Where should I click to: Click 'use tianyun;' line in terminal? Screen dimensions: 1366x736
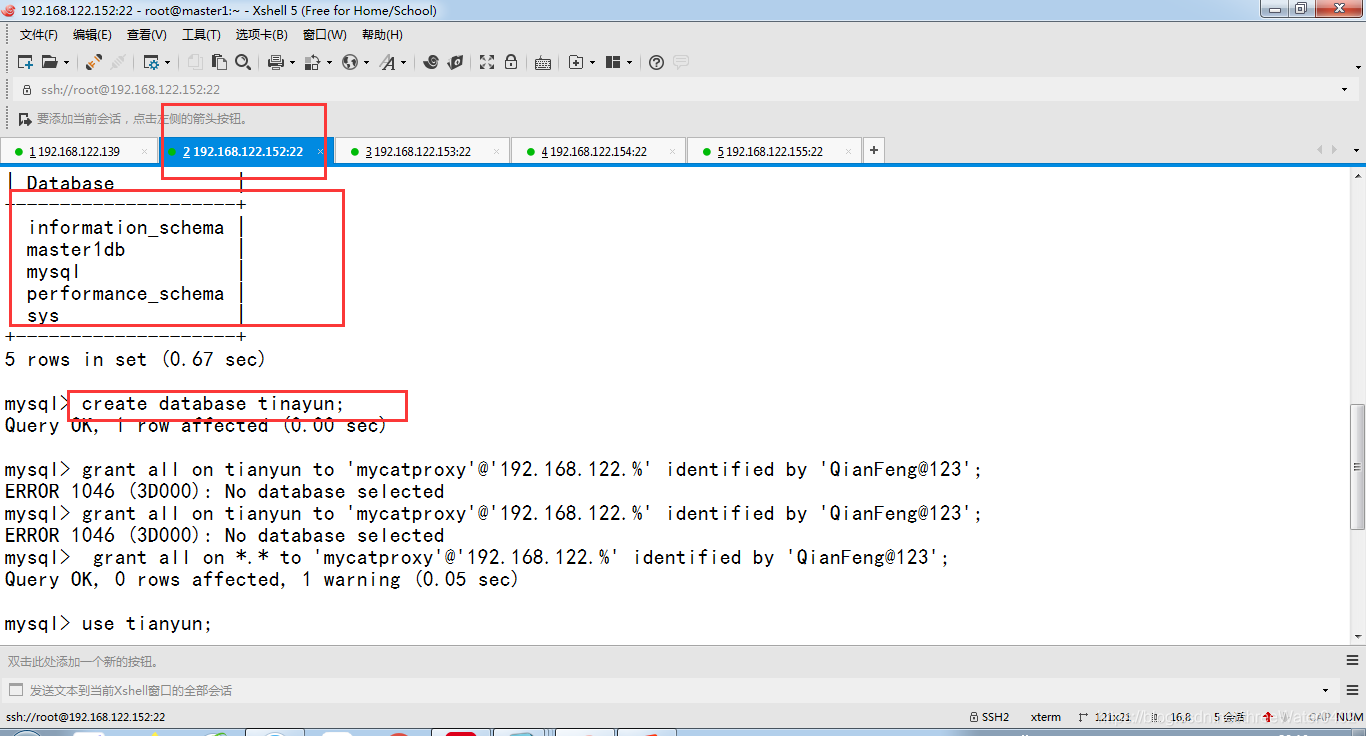[147, 623]
